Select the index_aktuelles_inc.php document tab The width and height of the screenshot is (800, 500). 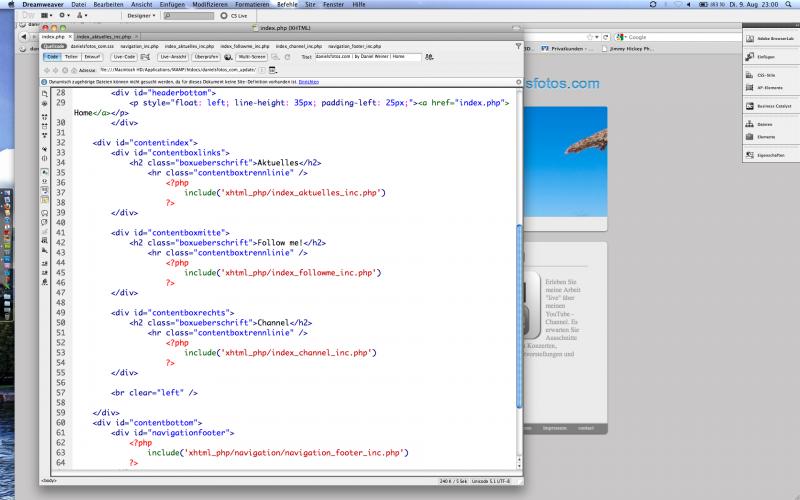[102, 36]
